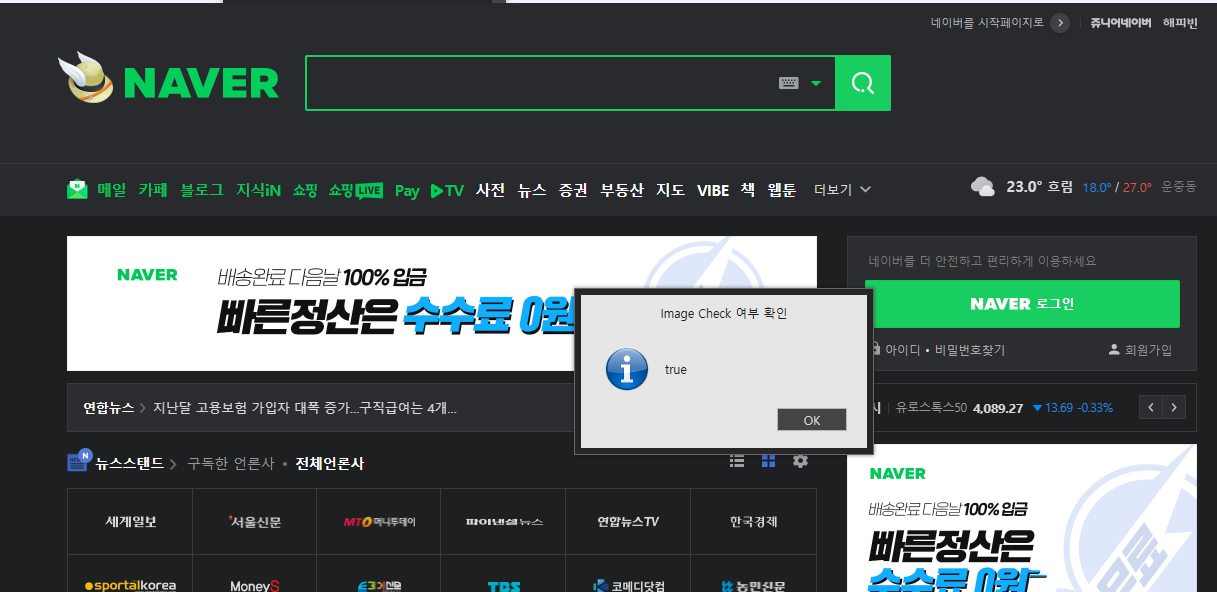1217x592 pixels.
Task: Open 책 link
Action: click(748, 190)
